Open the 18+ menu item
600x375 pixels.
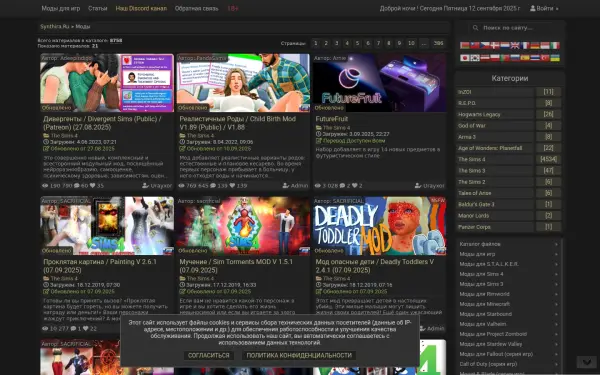point(233,8)
